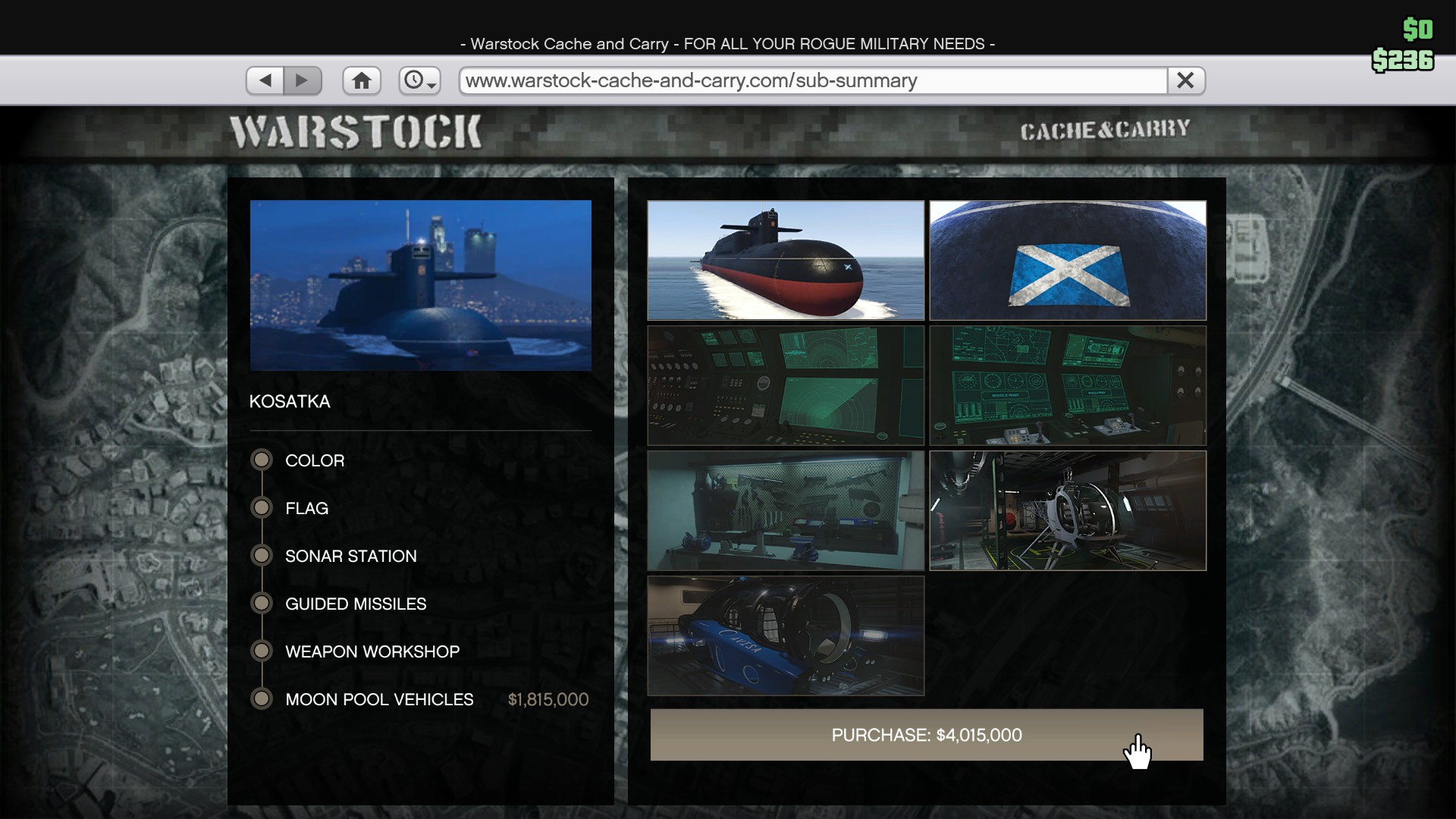Click the browser forward arrow
This screenshot has width=1456, height=819.
coord(303,80)
